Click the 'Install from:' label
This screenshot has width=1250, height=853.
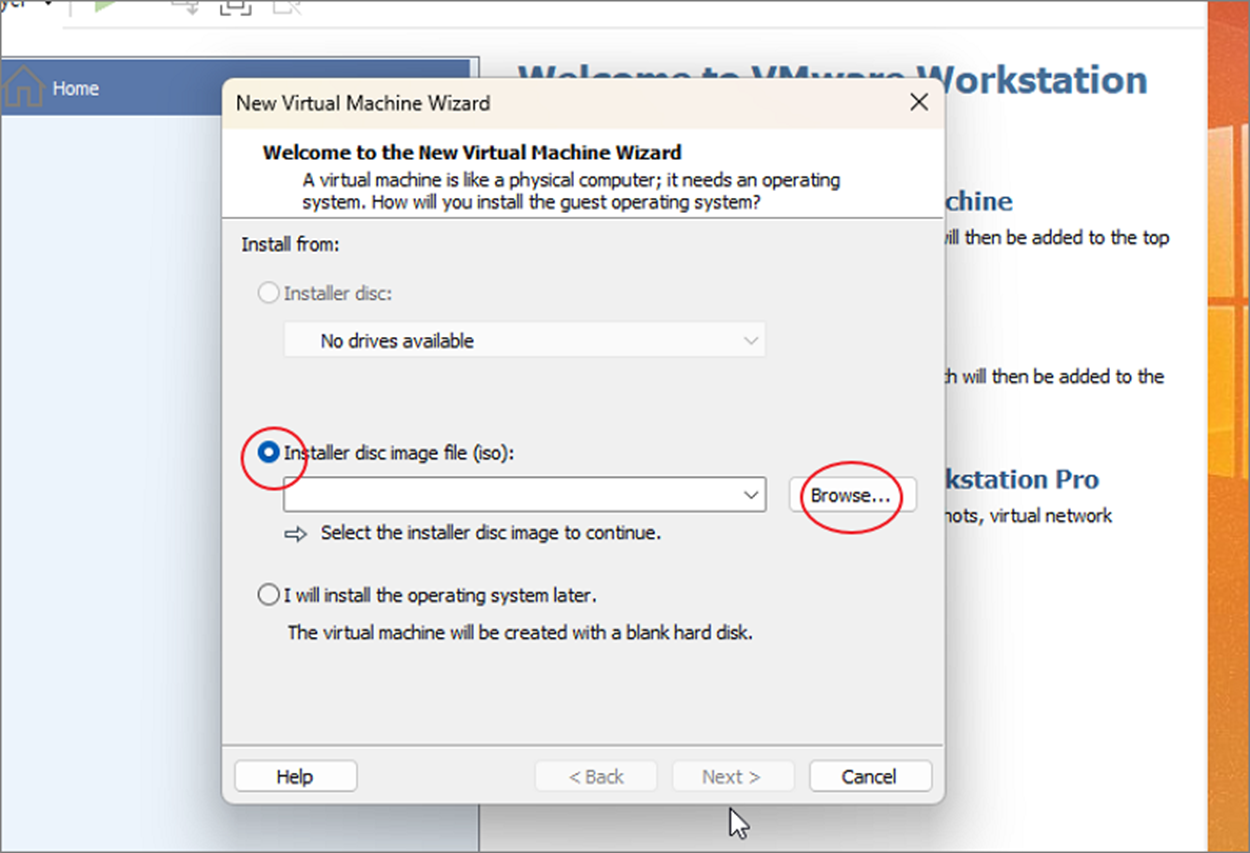(x=290, y=244)
